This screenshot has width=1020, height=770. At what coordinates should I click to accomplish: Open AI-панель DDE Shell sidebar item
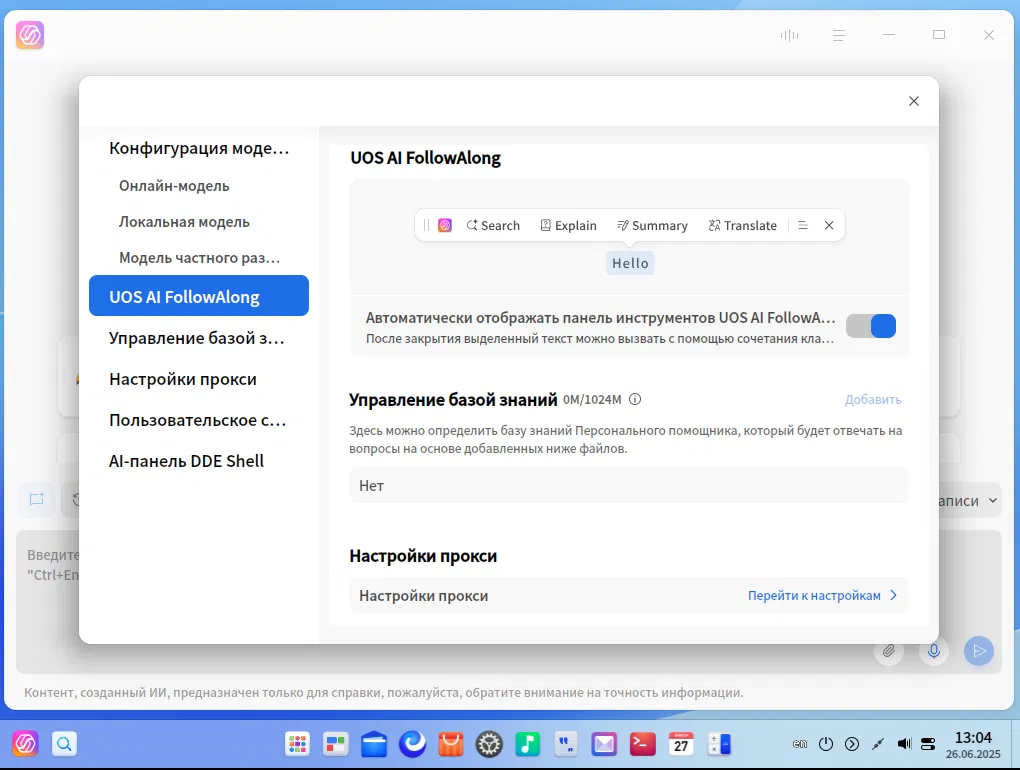click(186, 461)
